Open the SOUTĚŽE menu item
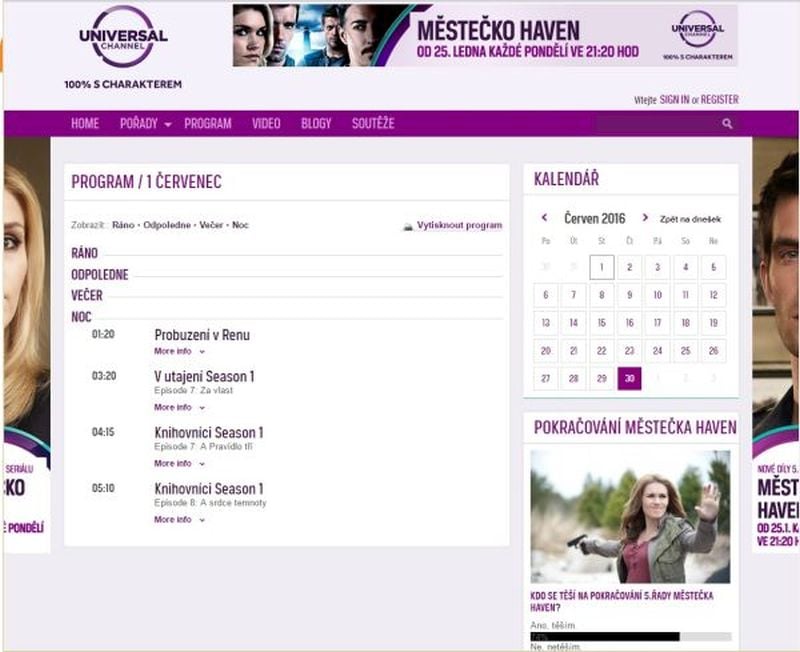This screenshot has width=800, height=652. pyautogui.click(x=373, y=123)
